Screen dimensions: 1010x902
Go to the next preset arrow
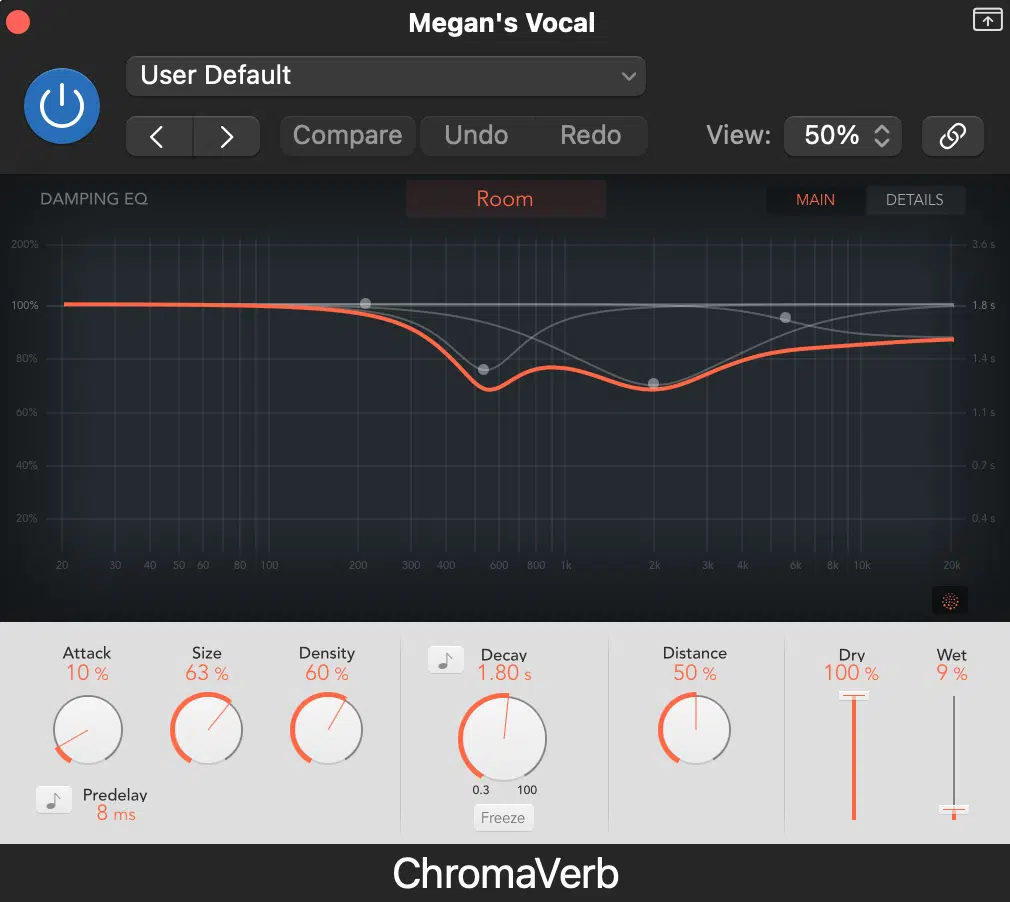click(x=227, y=137)
